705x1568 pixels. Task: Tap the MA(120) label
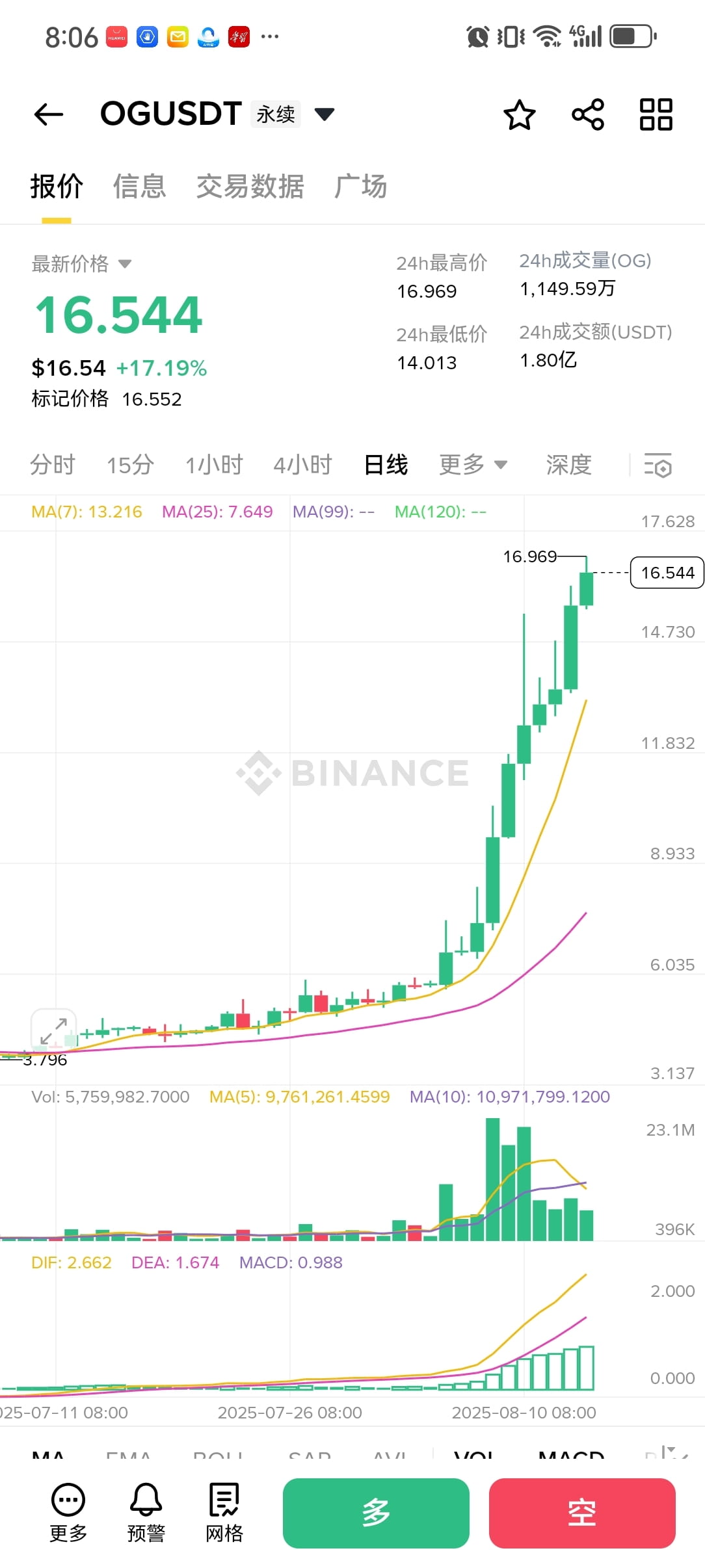click(x=440, y=512)
